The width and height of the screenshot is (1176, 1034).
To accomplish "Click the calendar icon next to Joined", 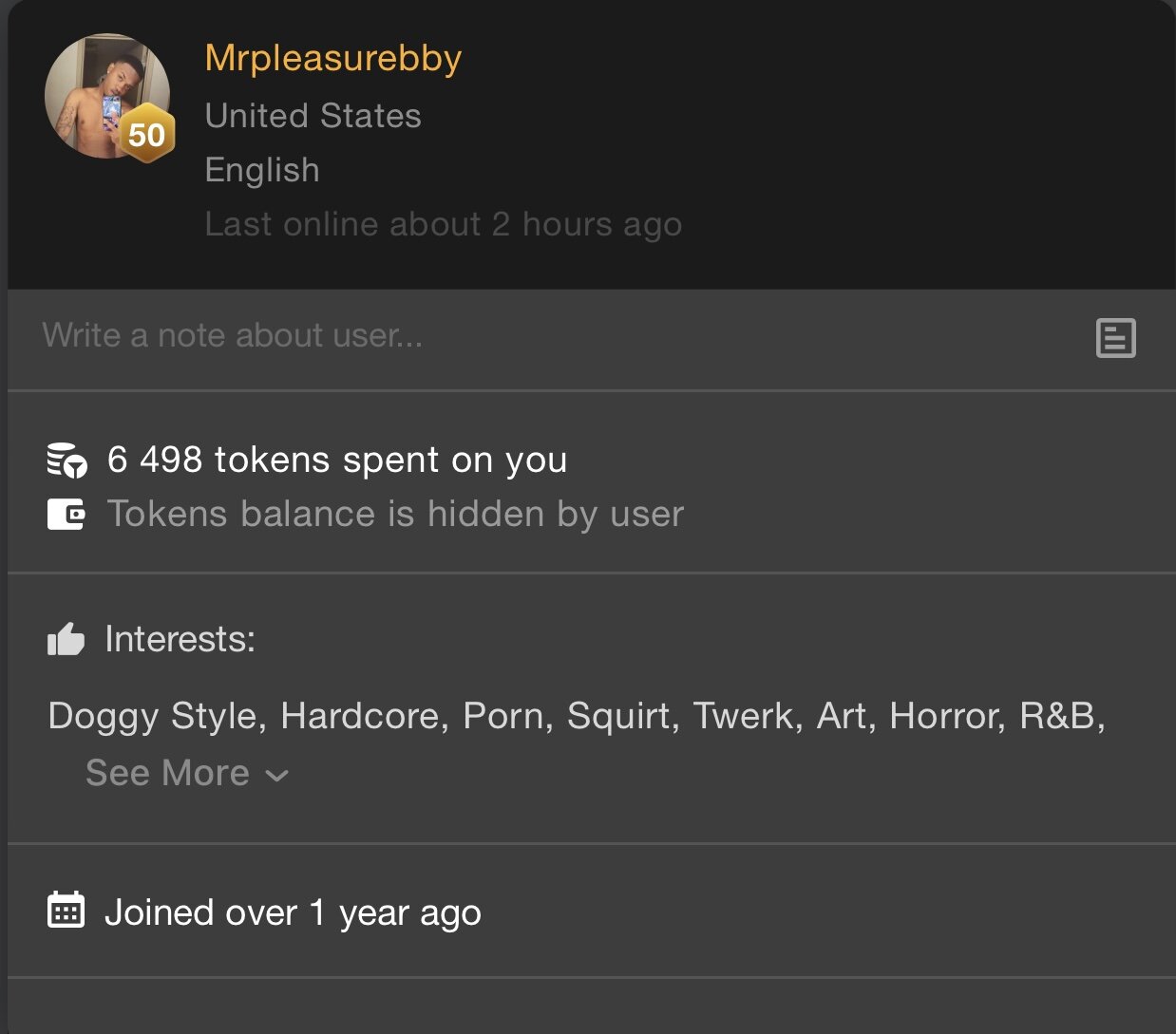I will click(x=66, y=912).
